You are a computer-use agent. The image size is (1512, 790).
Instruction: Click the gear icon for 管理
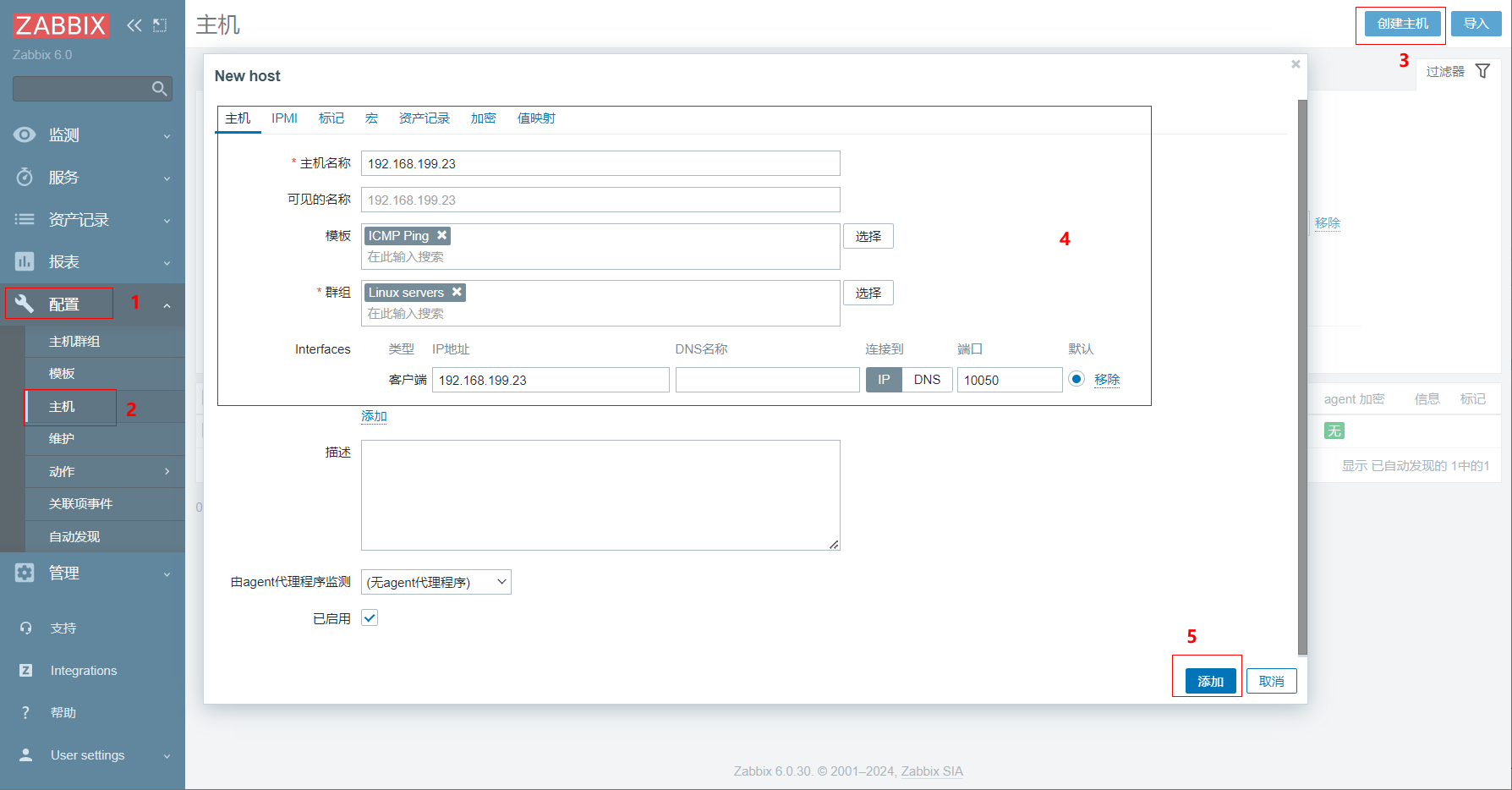(25, 573)
